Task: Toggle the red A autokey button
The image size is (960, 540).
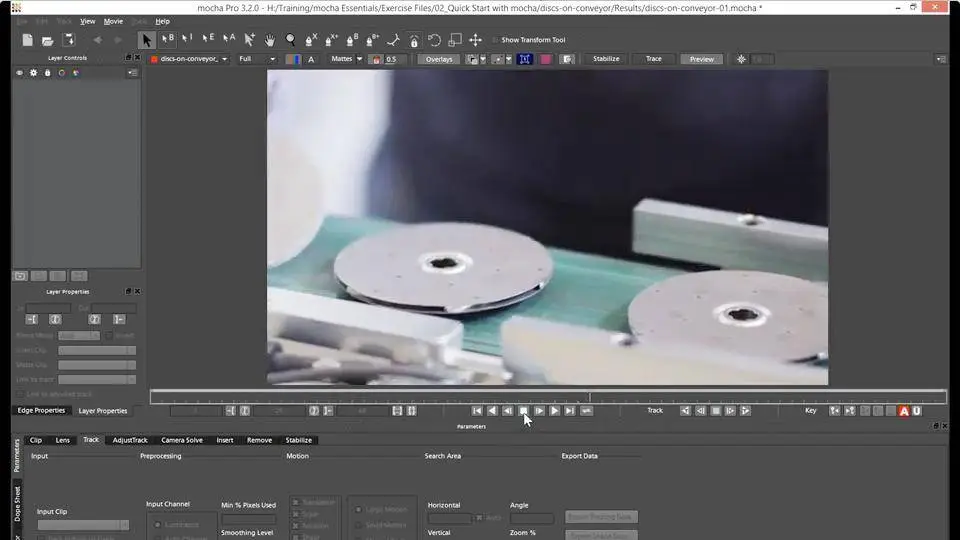Action: [904, 411]
